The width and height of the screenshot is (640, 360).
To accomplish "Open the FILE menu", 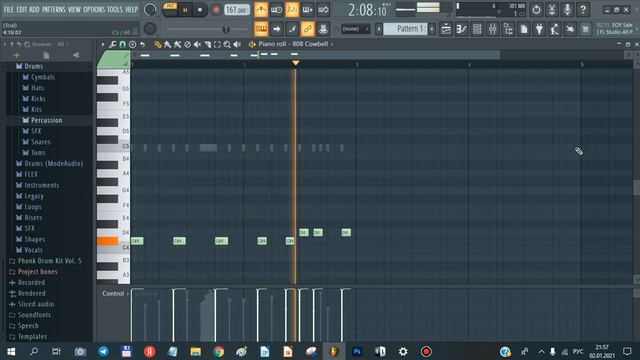I will [9, 9].
